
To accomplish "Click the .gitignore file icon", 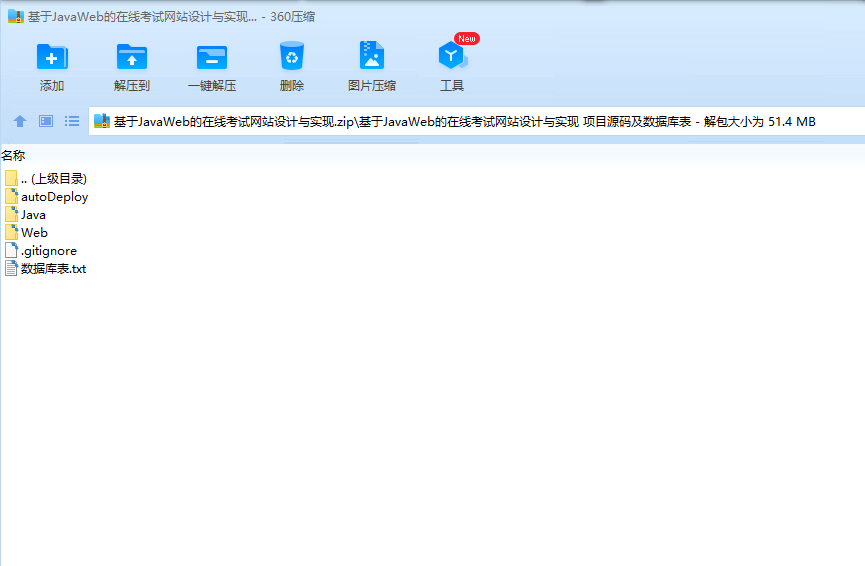I will 11,250.
